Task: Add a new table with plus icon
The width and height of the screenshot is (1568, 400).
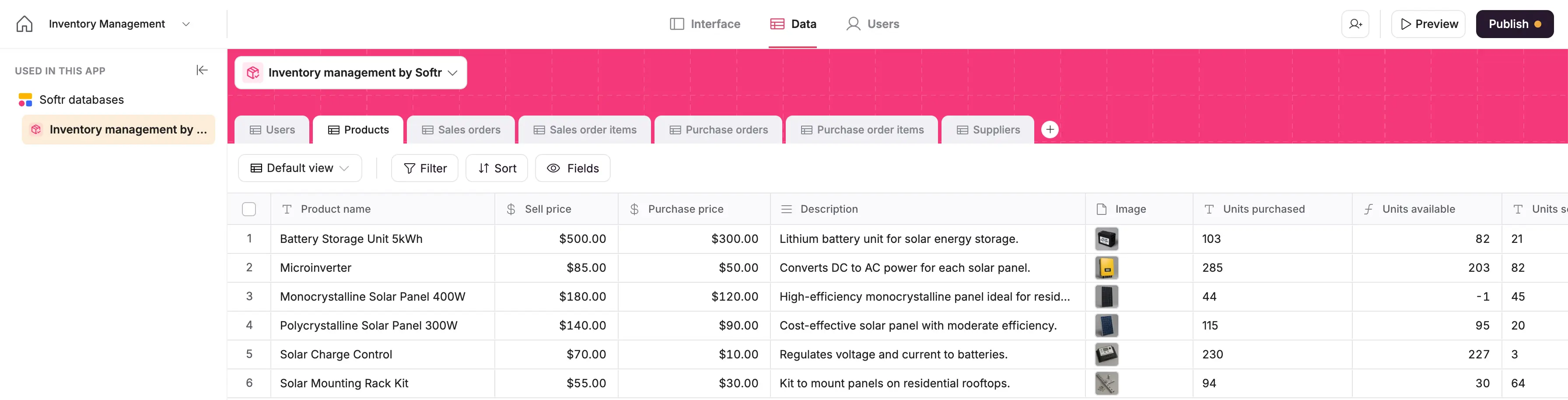Action: coord(1050,130)
